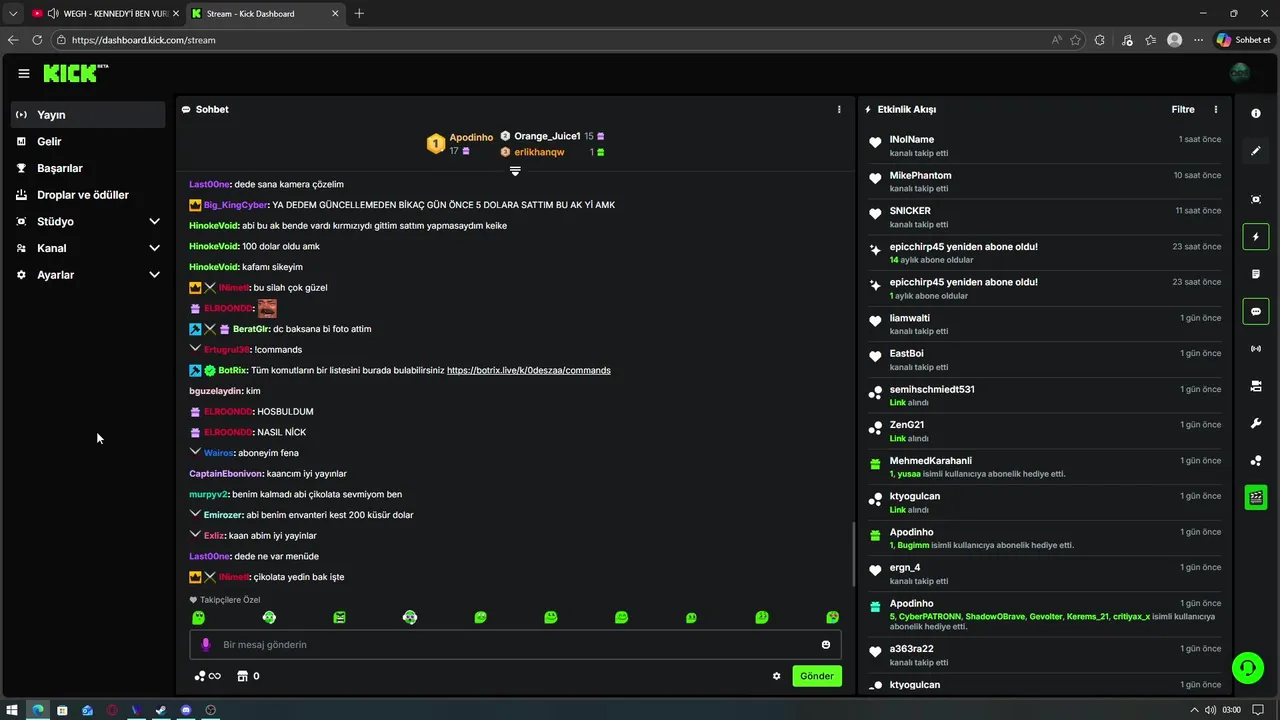Toggle the green clapperboard clips icon
This screenshot has width=1280, height=720.
click(x=1256, y=497)
